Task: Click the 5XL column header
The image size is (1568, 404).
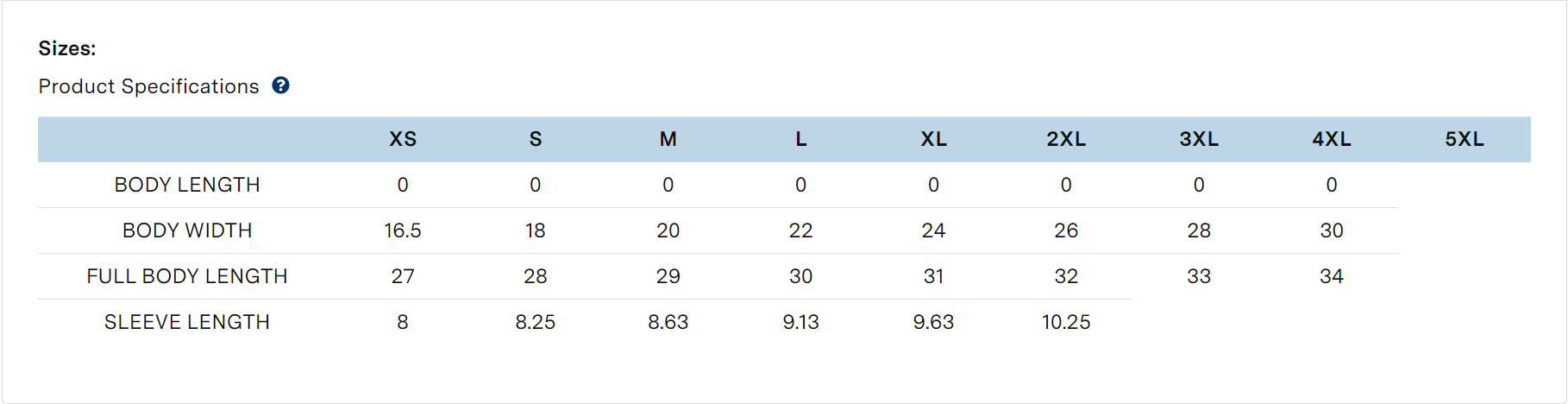Action: pyautogui.click(x=1465, y=139)
